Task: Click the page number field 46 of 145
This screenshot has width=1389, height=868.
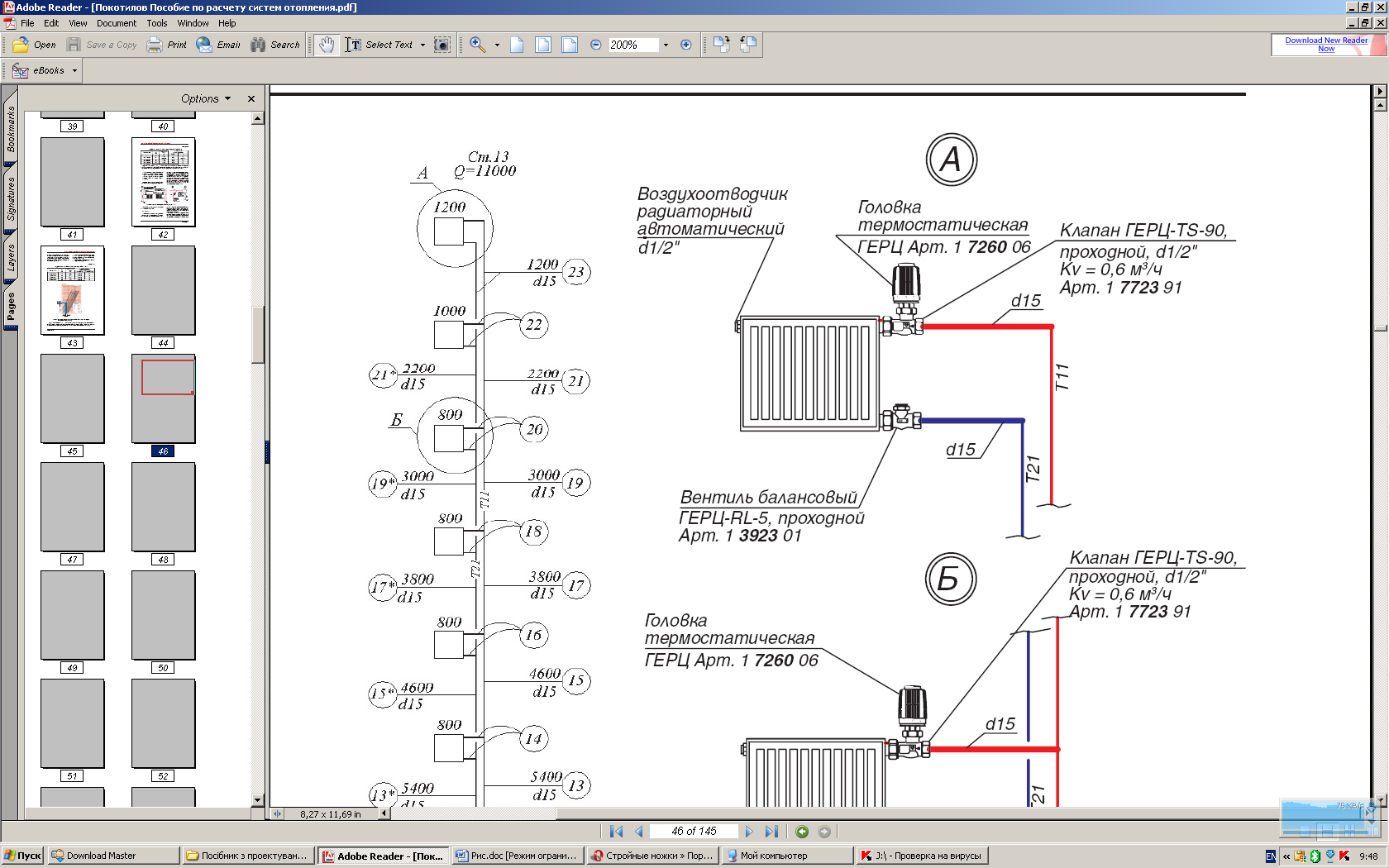Action: pos(694,832)
